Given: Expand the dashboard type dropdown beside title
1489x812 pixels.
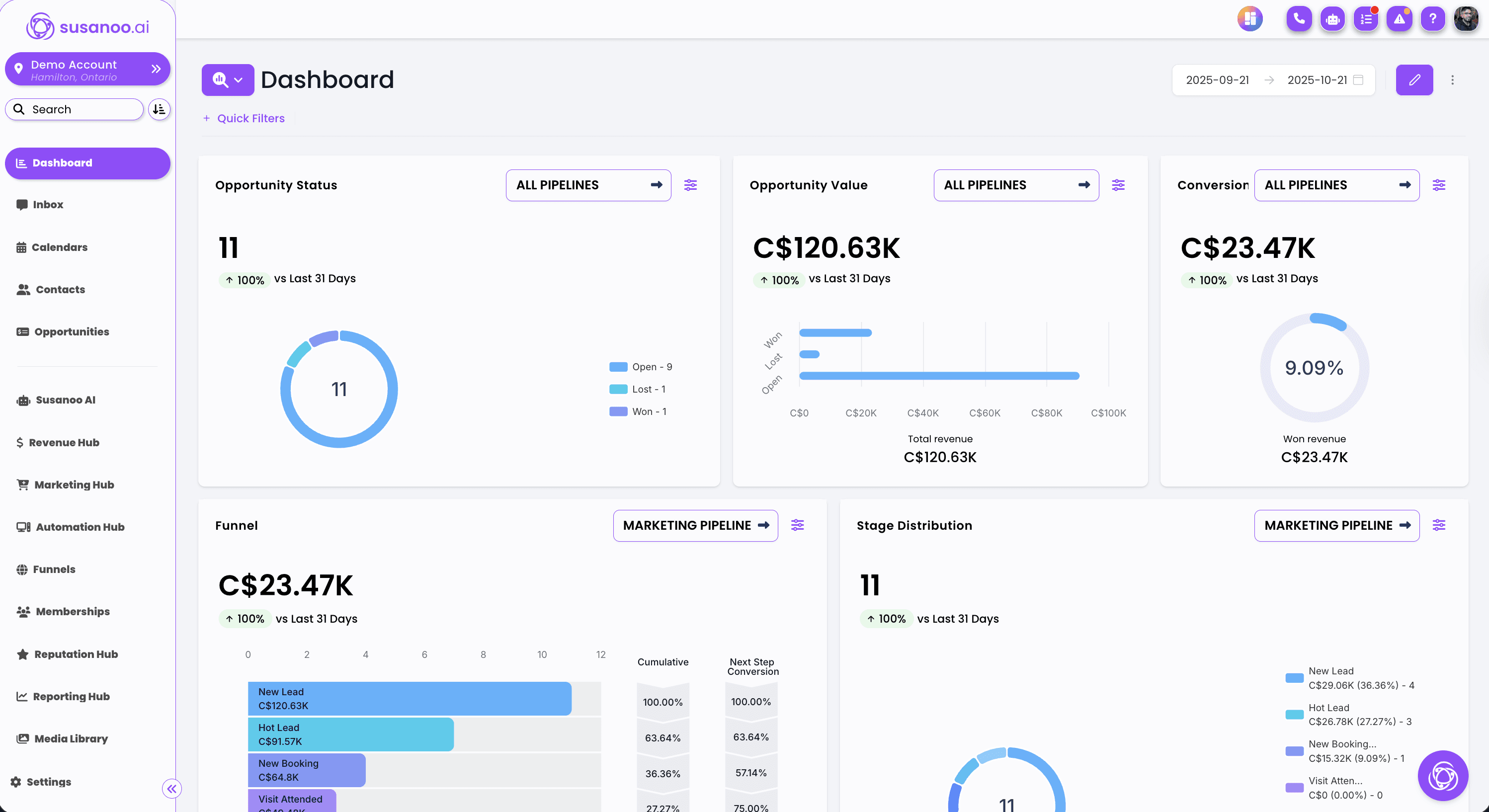Looking at the screenshot, I should (x=228, y=80).
